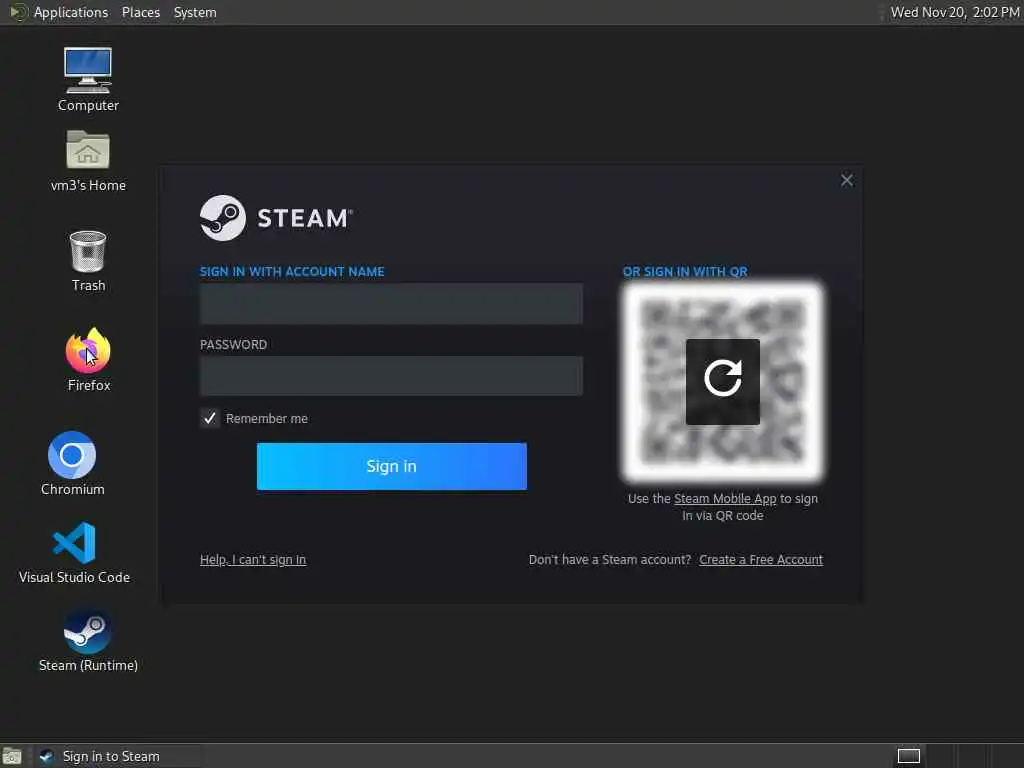
Task: Open the Steam Mobile App link
Action: pos(725,499)
